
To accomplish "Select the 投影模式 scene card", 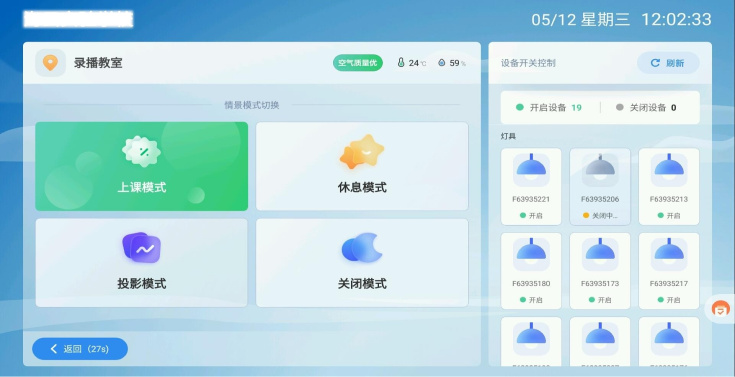I will 142,263.
